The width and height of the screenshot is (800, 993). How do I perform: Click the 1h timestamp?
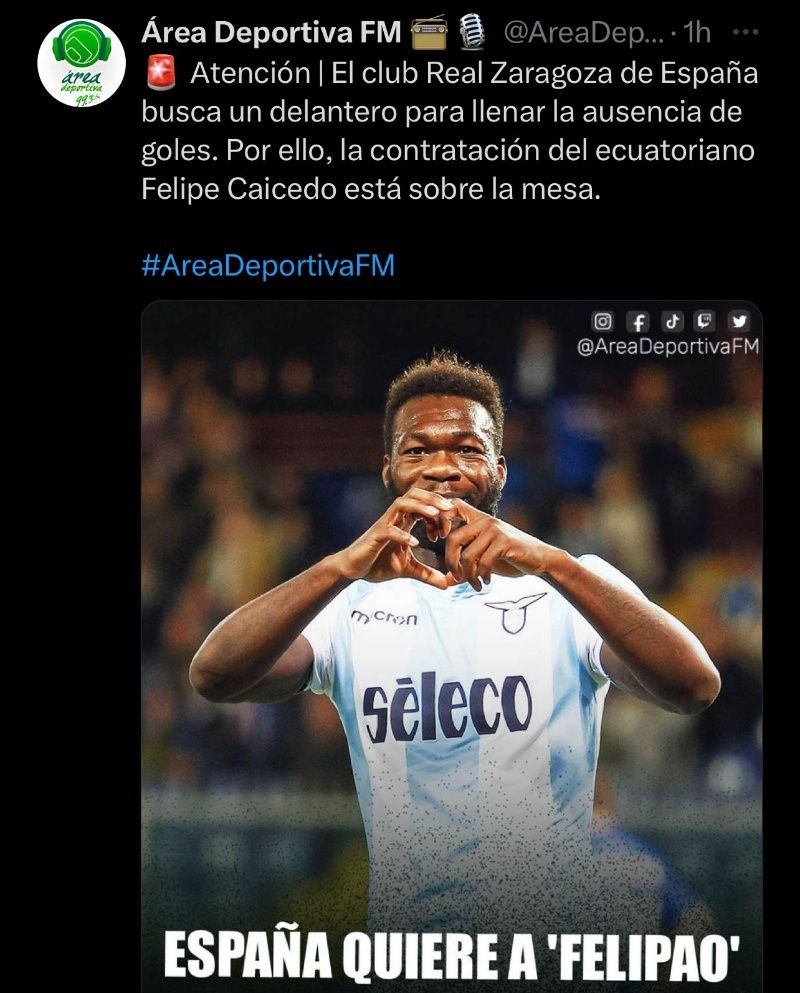697,32
